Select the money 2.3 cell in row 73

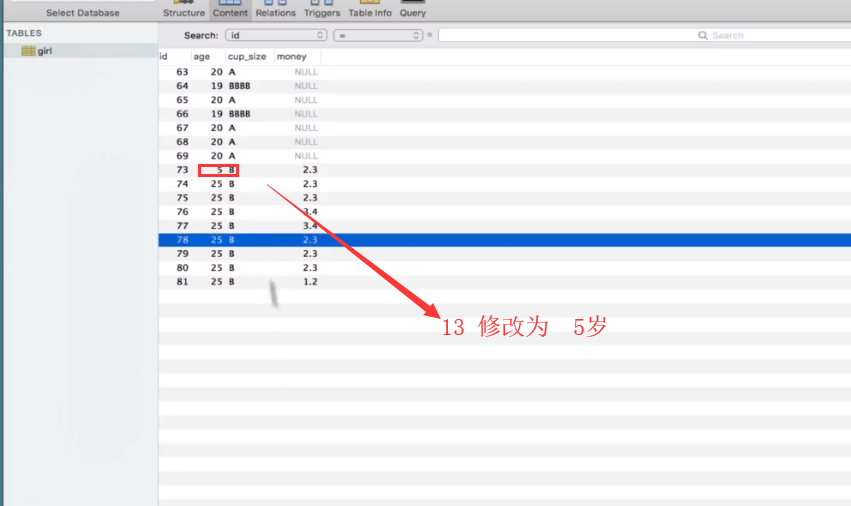[310, 170]
